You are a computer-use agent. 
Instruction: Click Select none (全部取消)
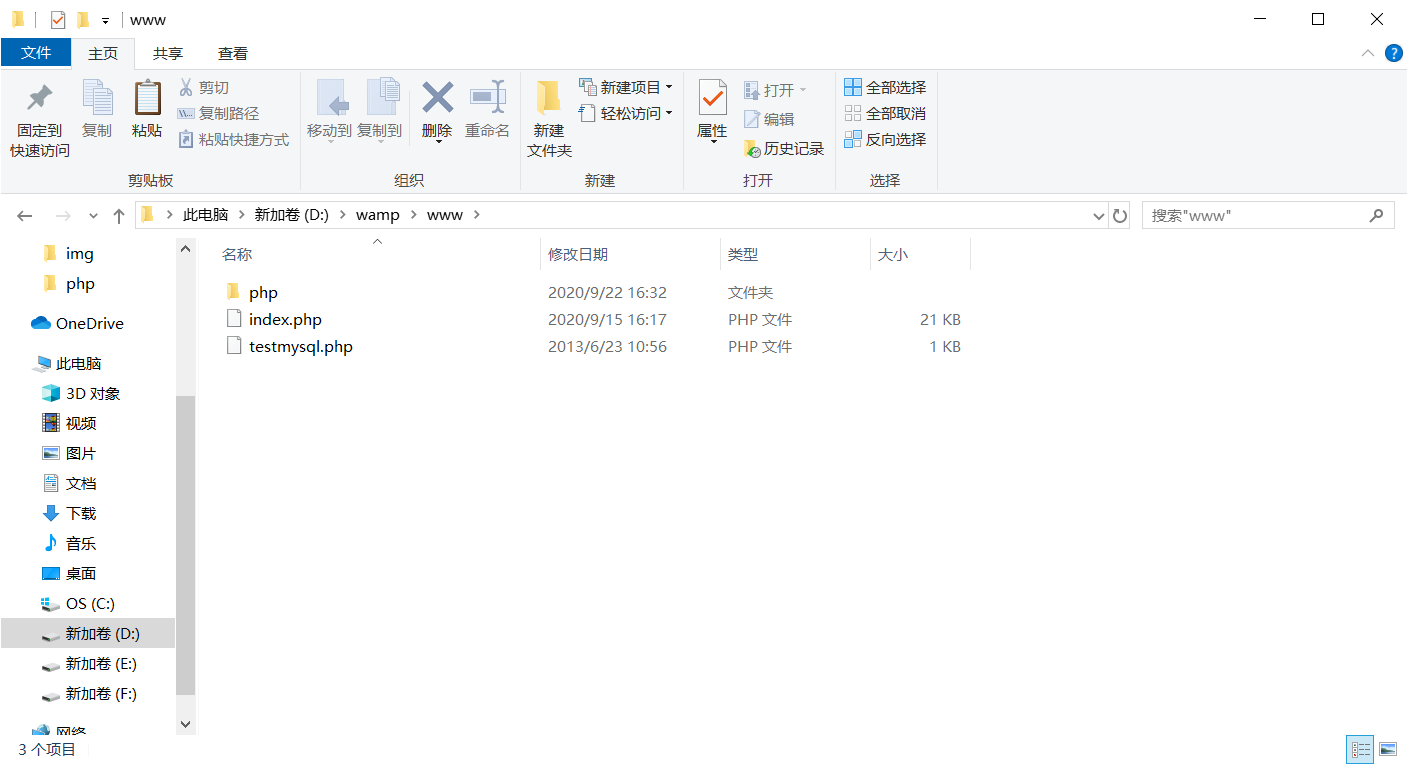click(x=885, y=114)
